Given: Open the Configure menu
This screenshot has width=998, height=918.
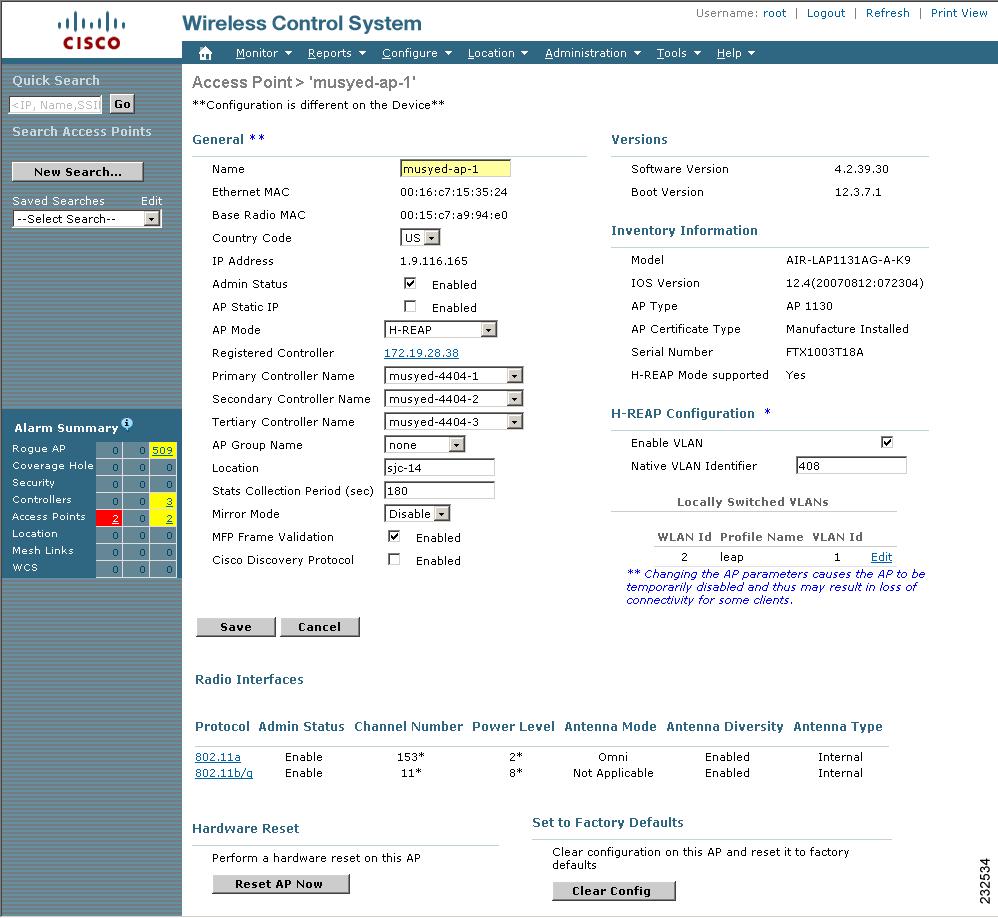Looking at the screenshot, I should click(417, 53).
